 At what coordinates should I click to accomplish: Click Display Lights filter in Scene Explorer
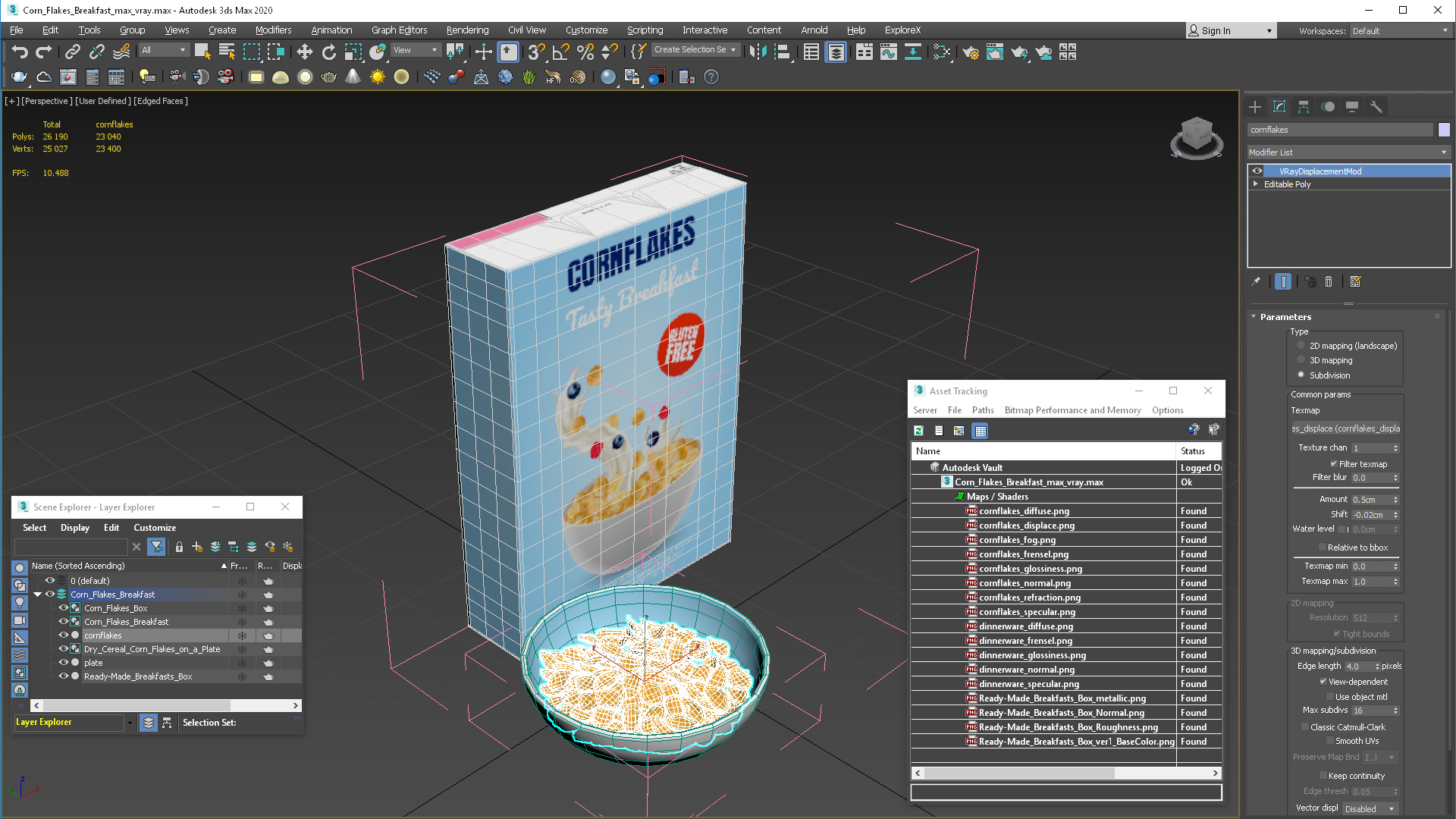[x=20, y=602]
